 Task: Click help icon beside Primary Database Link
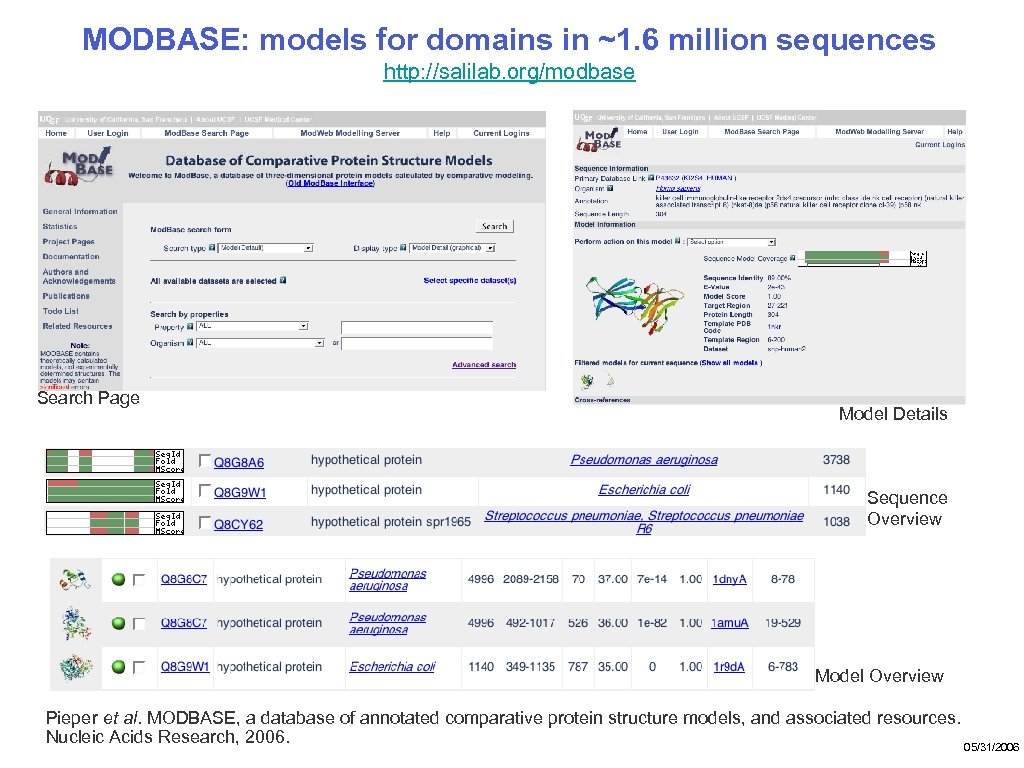(651, 178)
